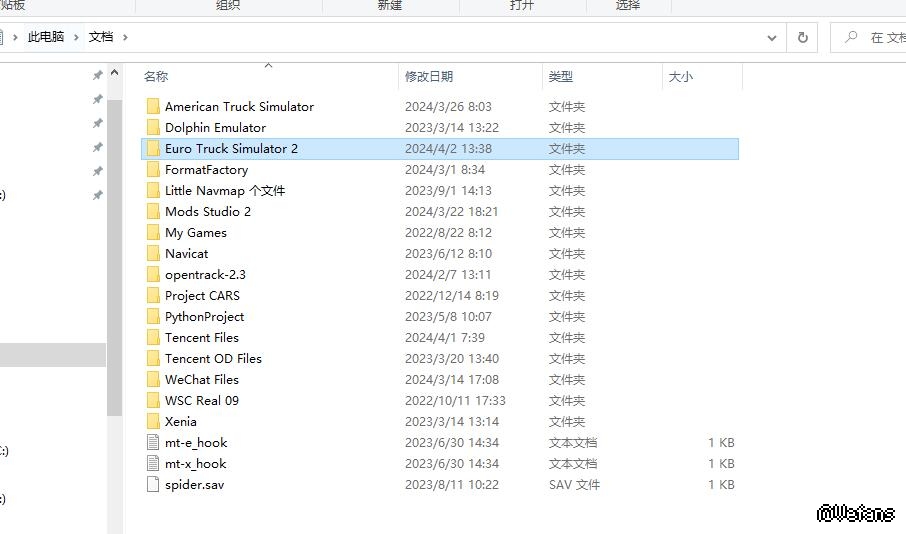
Task: Click the American Truck Simulator folder icon
Action: [153, 106]
